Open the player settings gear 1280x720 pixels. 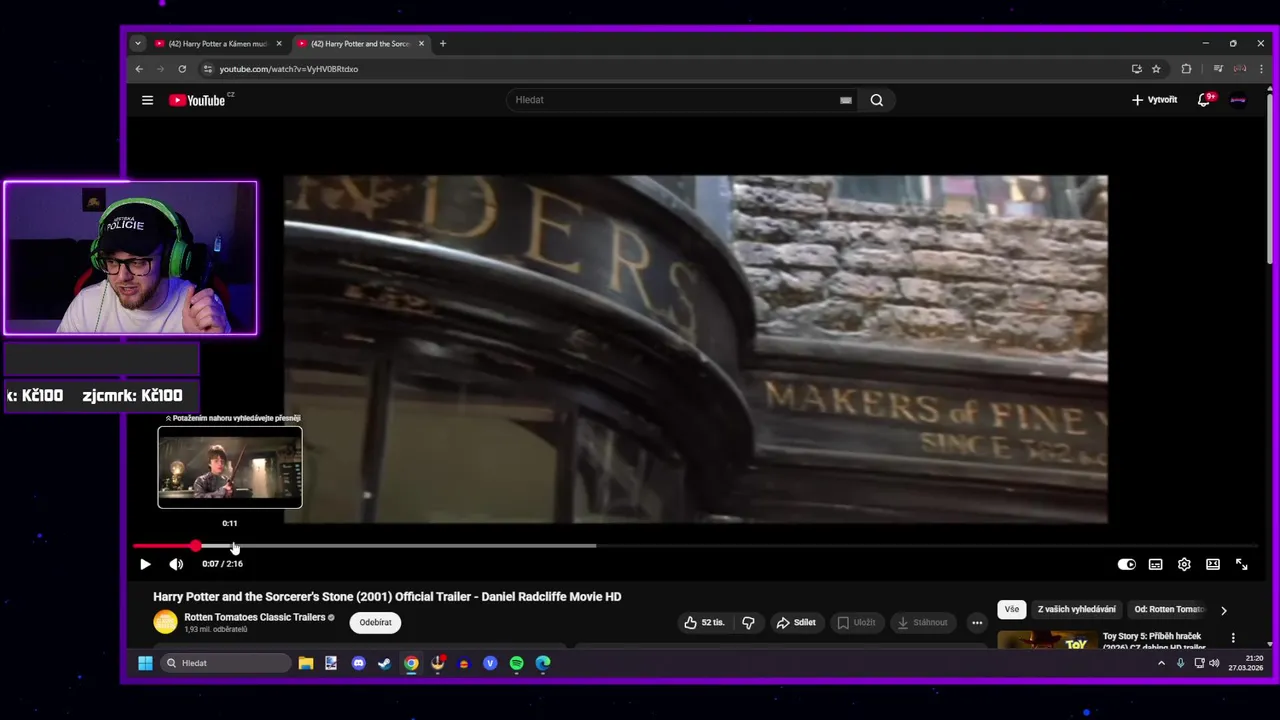click(1184, 564)
